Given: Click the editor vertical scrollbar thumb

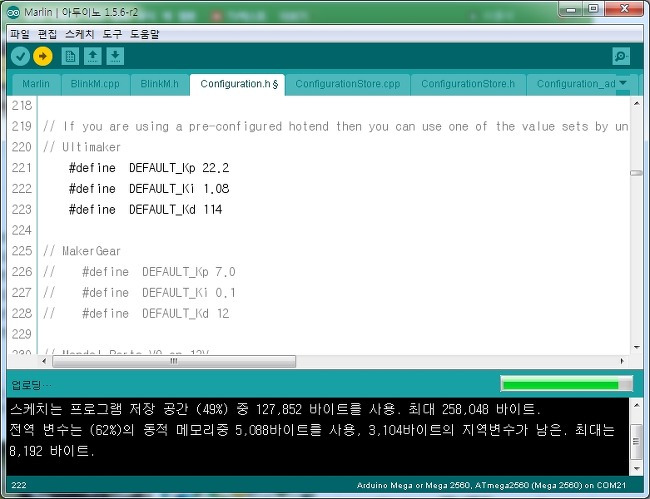Looking at the screenshot, I should (636, 173).
